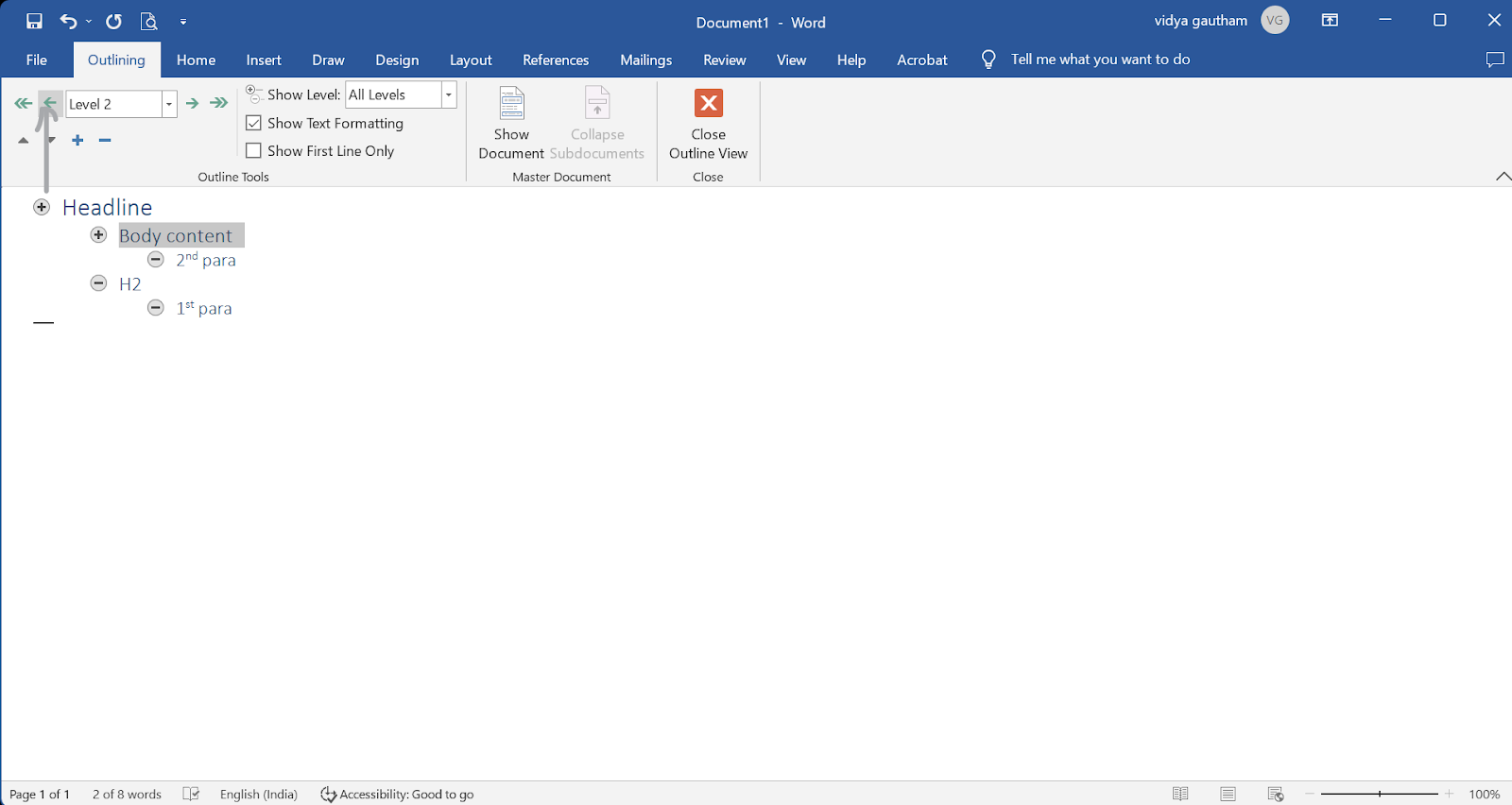1512x805 pixels.
Task: Customize the Quick Access Toolbar dropdown
Action: [183, 21]
